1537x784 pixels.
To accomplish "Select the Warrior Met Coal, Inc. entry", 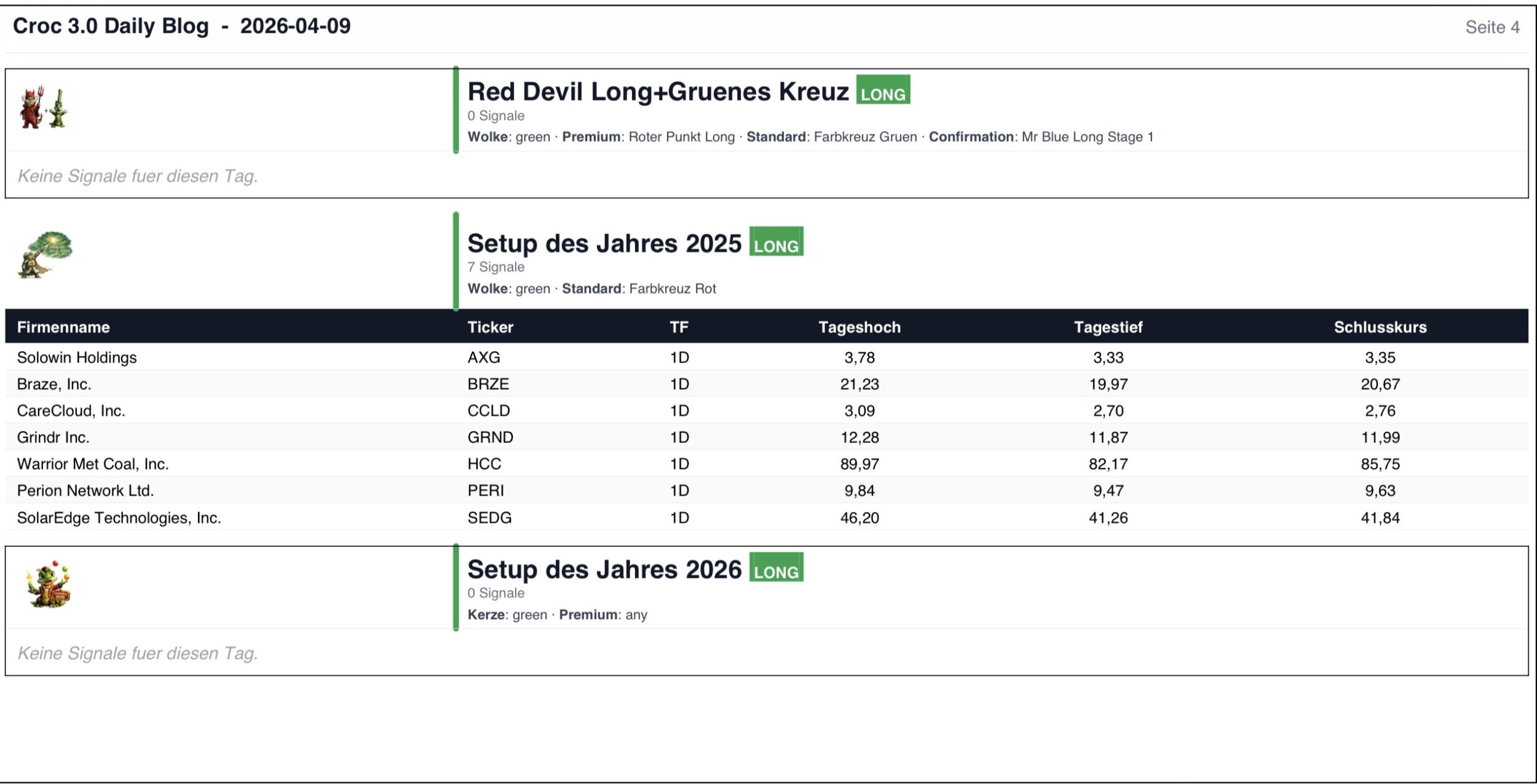I will point(93,464).
